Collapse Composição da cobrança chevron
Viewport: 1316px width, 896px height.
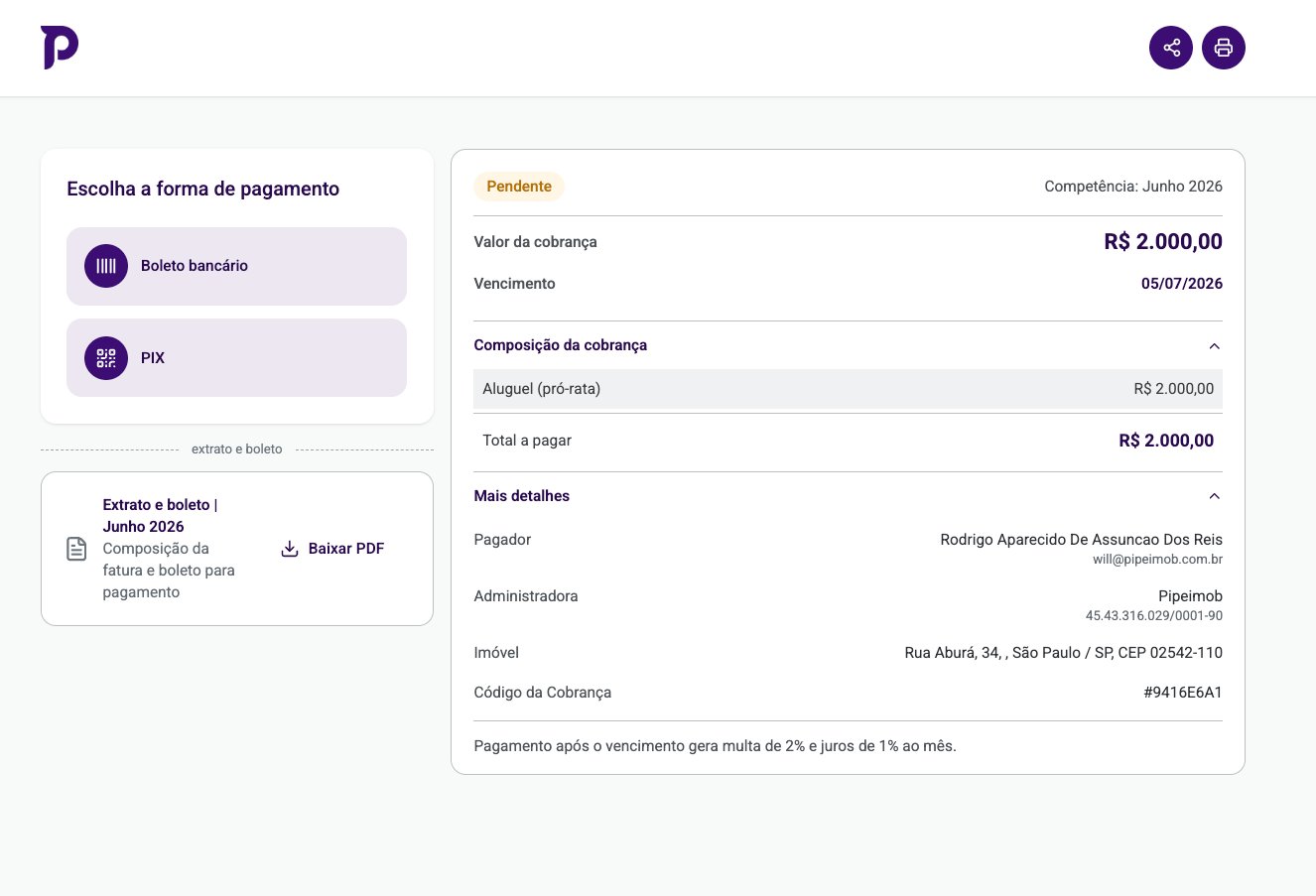(x=1214, y=346)
